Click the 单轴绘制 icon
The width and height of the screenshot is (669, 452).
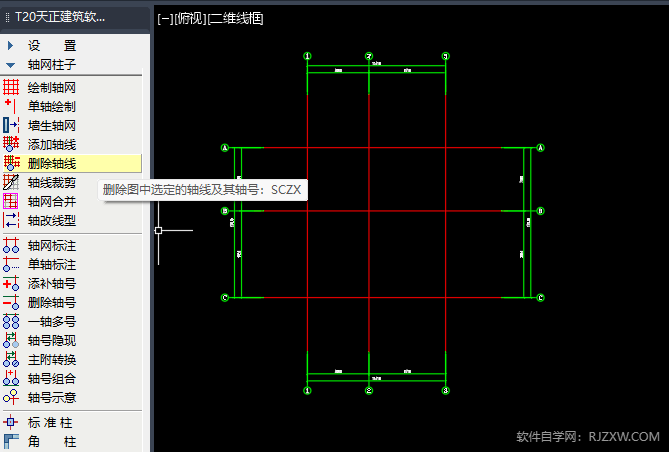11,106
